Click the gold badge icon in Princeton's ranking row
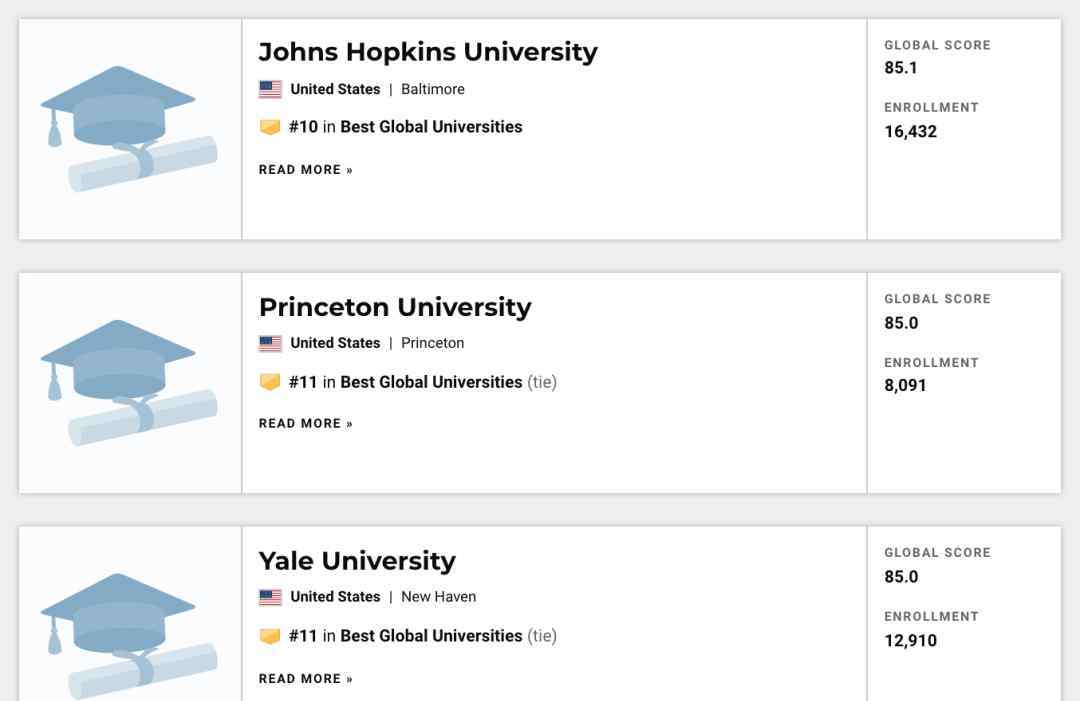 [x=270, y=381]
